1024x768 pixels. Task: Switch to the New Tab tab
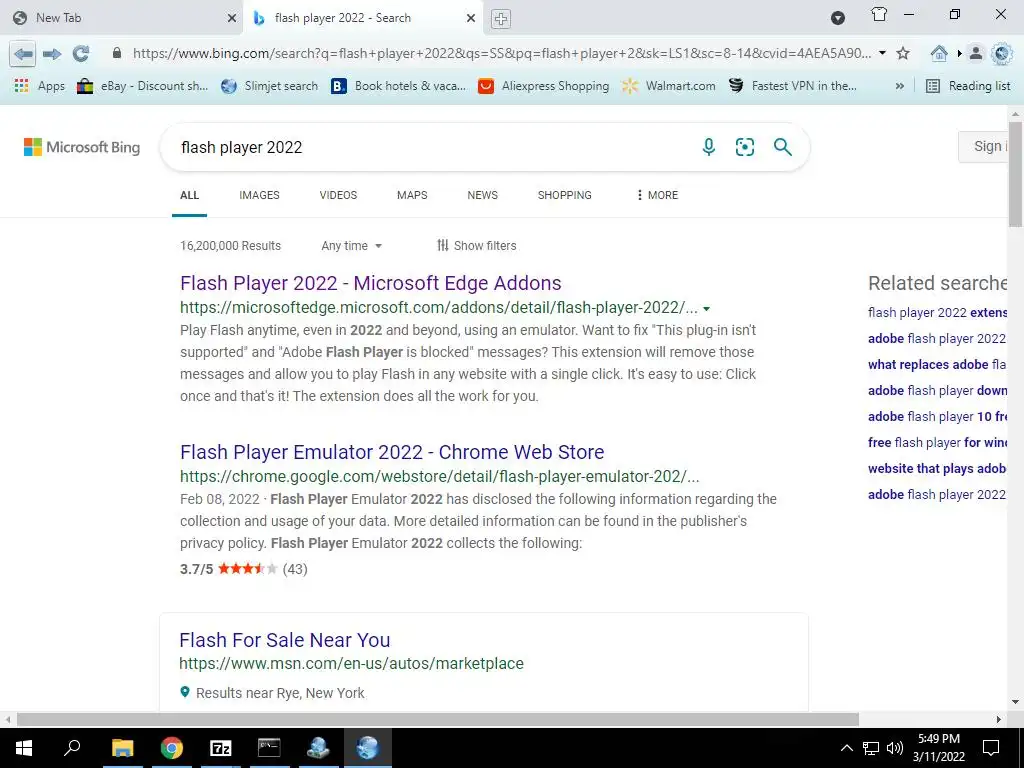(121, 18)
